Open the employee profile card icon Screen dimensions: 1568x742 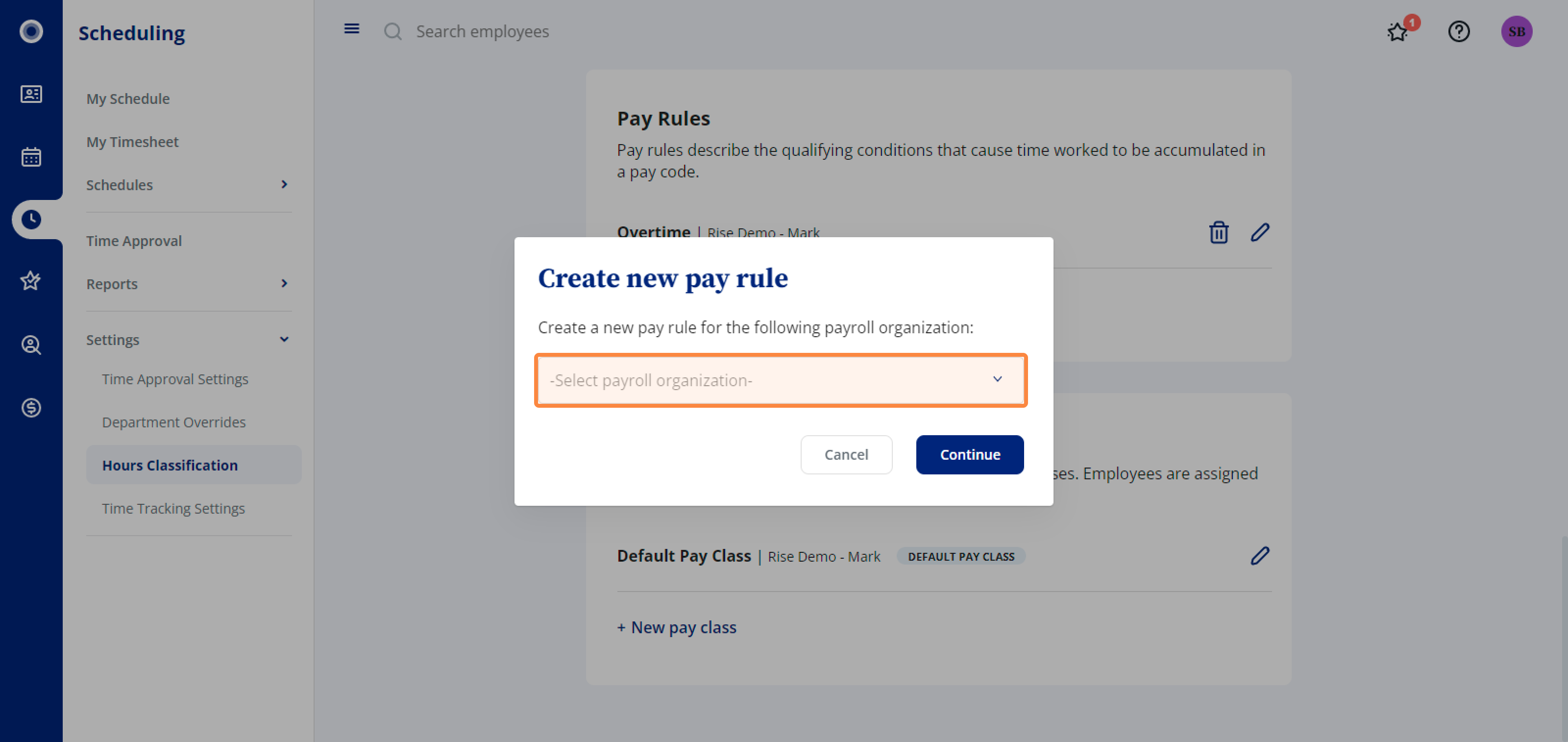pos(31,95)
